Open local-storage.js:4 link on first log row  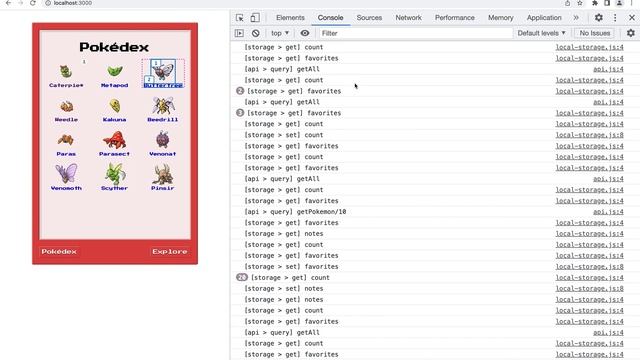coord(589,47)
